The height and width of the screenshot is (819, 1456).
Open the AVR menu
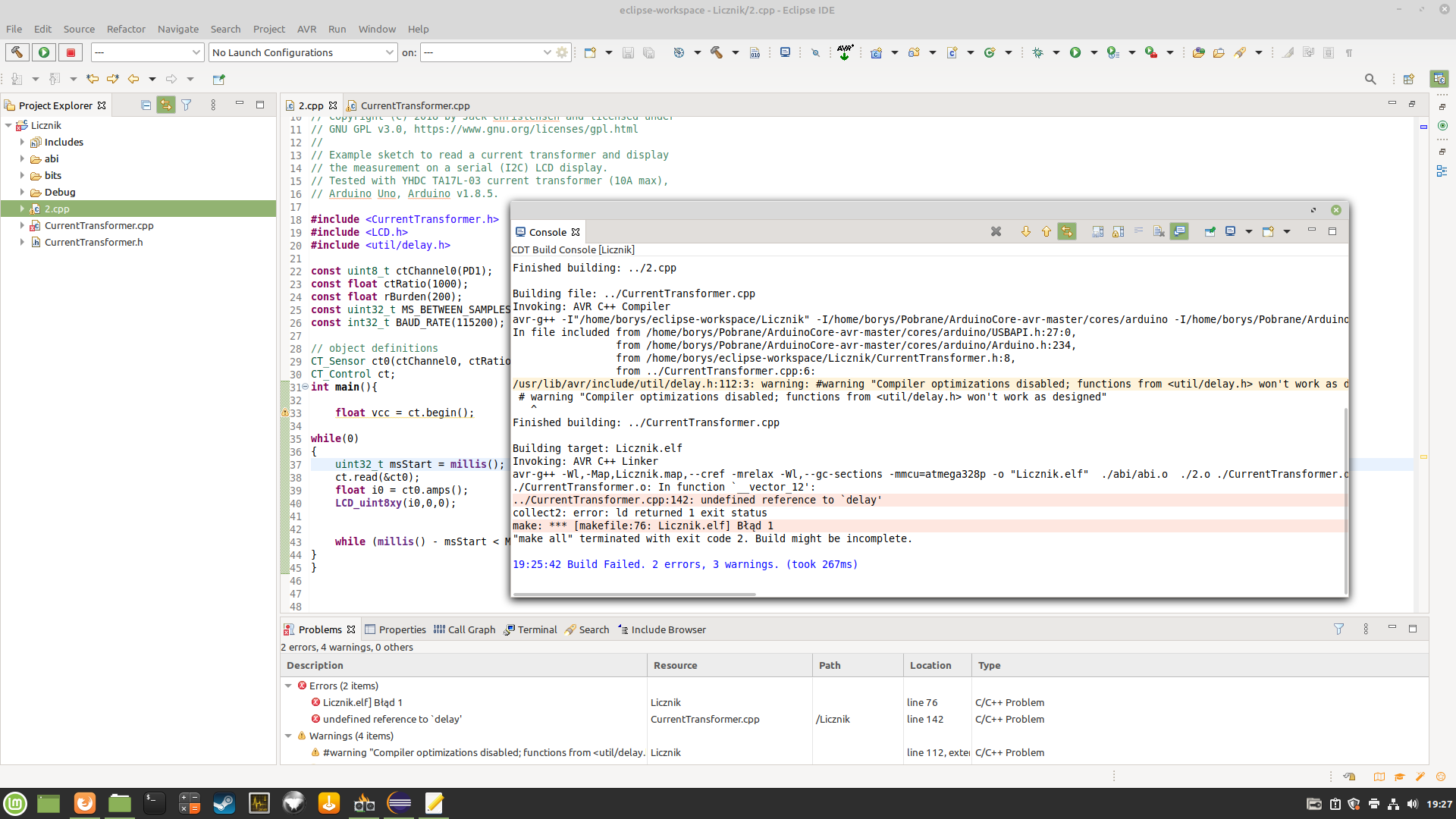tap(306, 29)
